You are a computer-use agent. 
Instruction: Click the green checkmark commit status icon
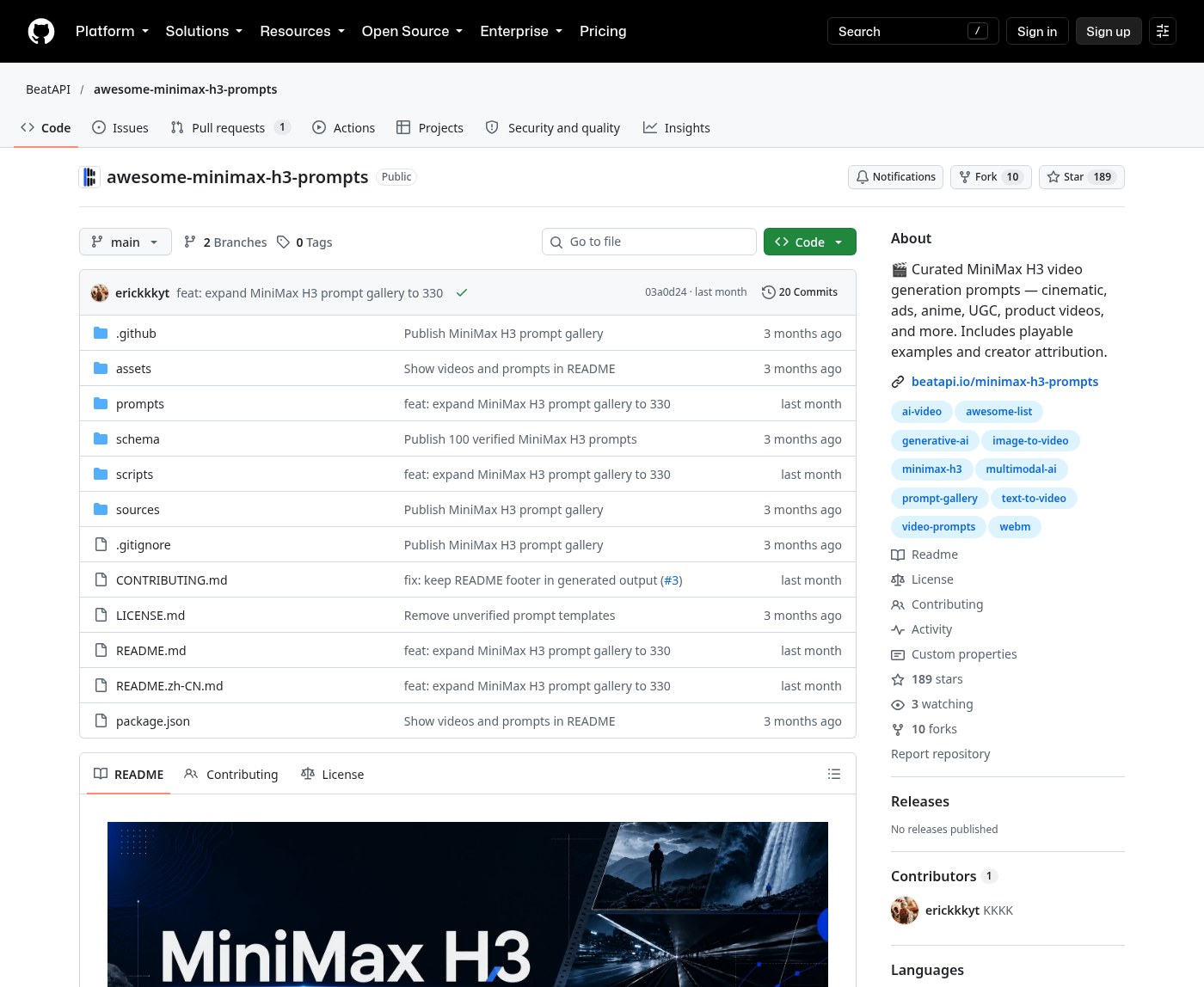coord(462,293)
